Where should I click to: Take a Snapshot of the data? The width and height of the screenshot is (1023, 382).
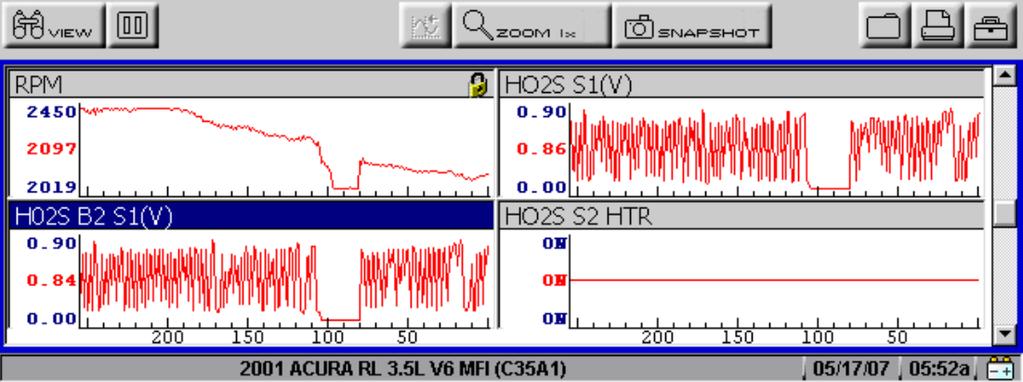pos(692,25)
